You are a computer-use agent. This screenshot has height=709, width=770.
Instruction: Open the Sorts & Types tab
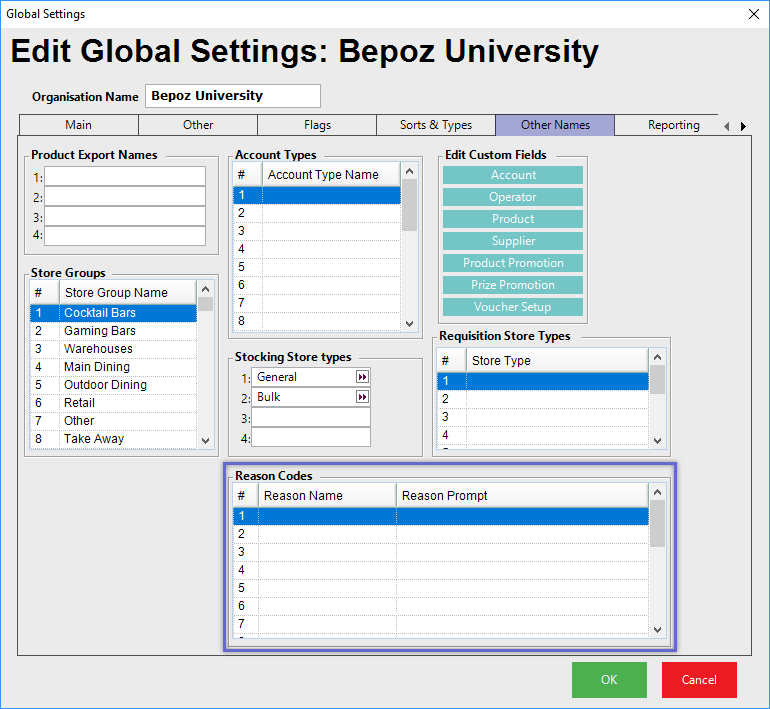tap(435, 125)
